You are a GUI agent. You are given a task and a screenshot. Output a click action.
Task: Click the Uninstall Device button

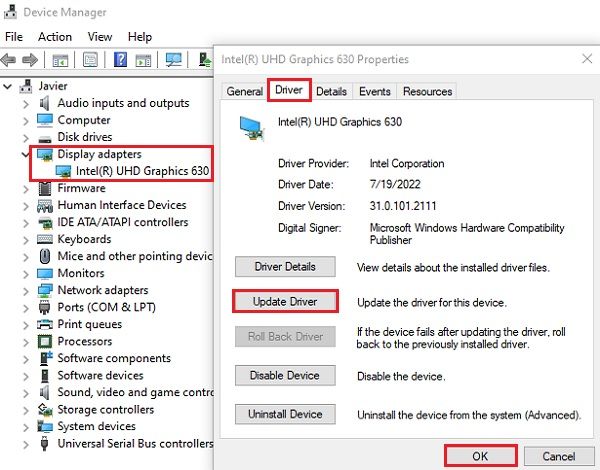pos(285,414)
